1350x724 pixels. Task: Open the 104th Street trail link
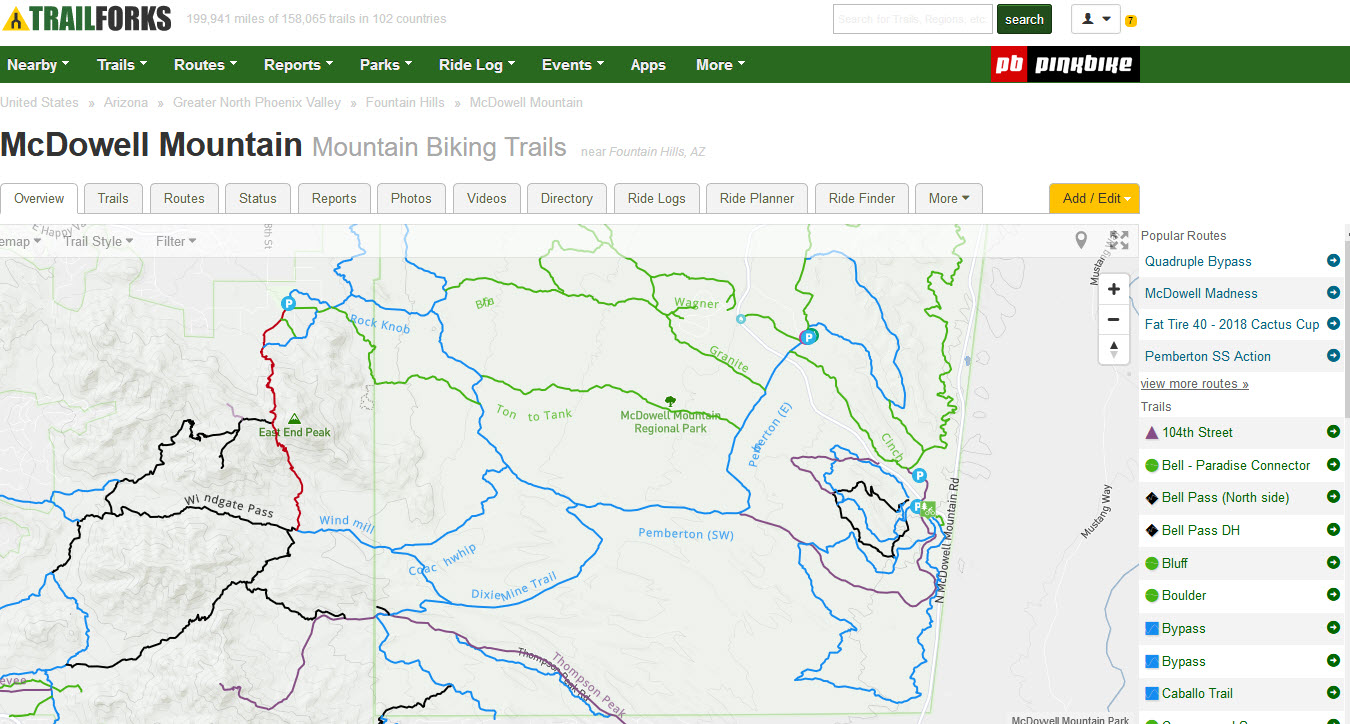pos(1197,432)
